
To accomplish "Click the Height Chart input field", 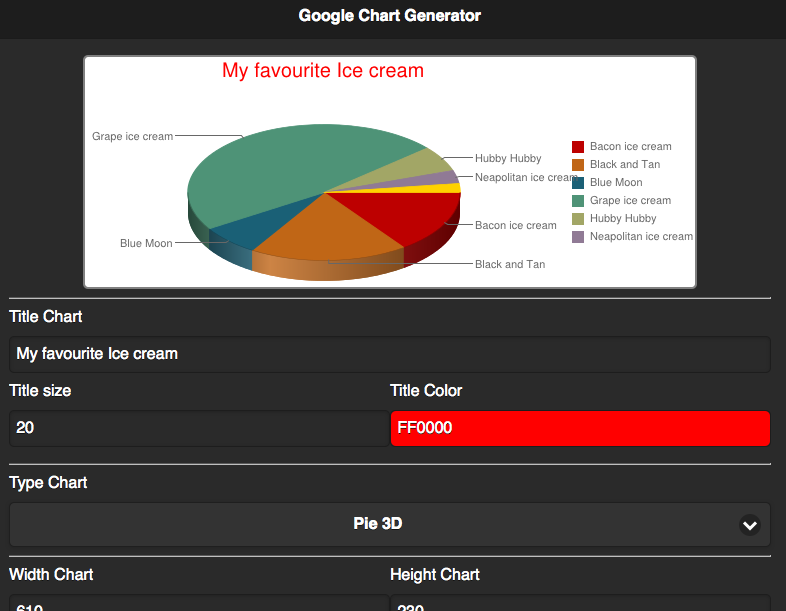I will (580, 604).
